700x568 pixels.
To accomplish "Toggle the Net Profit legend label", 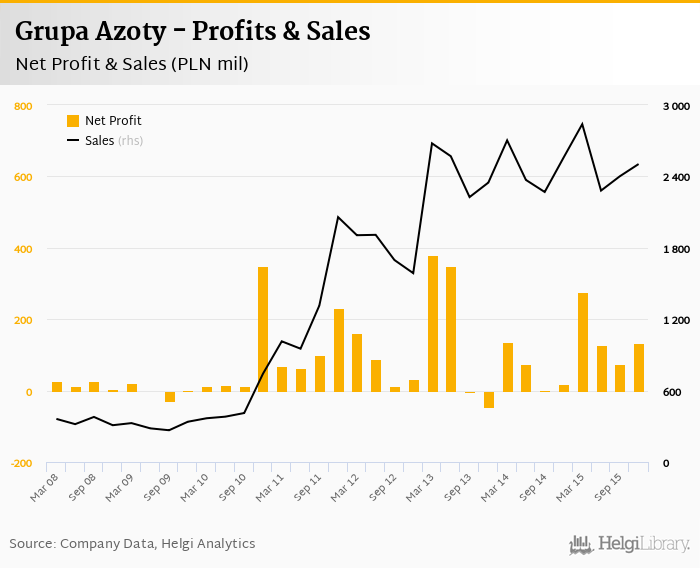I will click(113, 121).
